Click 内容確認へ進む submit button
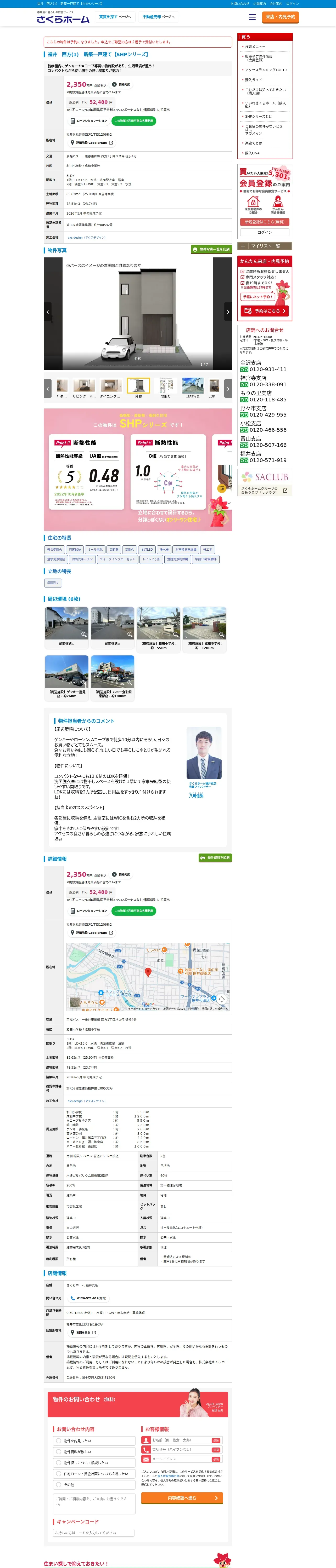336x1568 pixels. click(x=182, y=1498)
